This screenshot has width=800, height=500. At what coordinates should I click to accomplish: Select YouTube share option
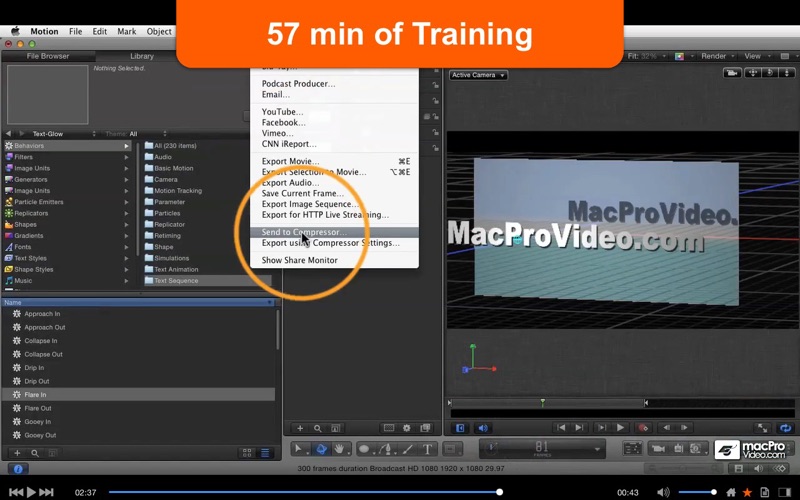point(334,112)
